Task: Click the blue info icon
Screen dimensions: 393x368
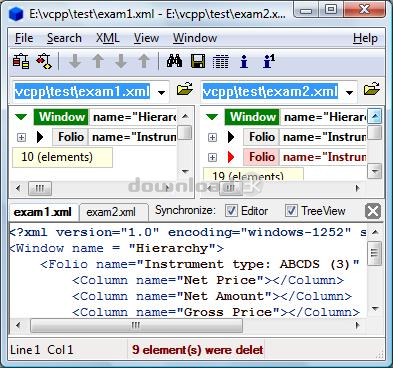Action: [244, 62]
